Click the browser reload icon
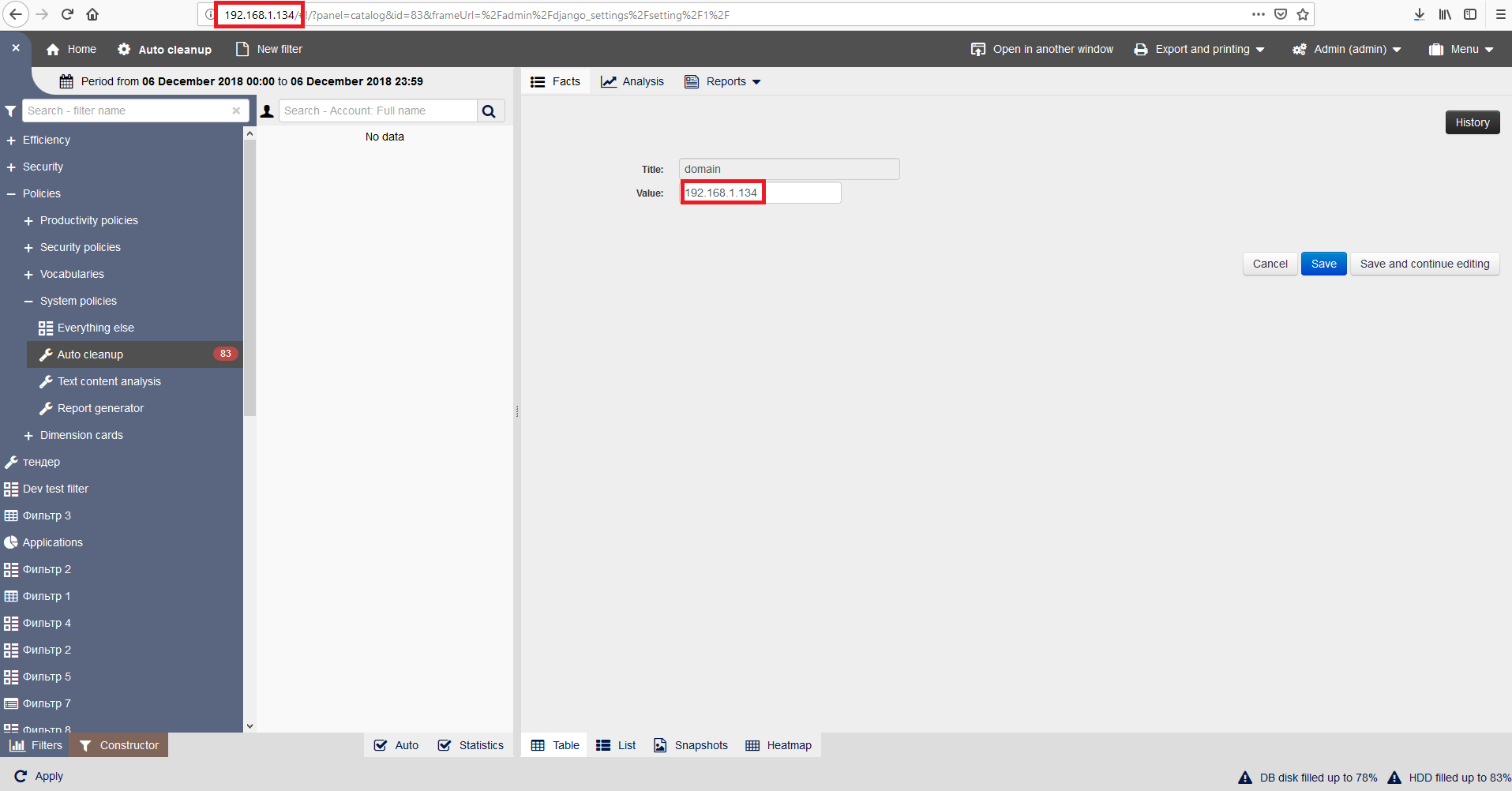 coord(67,14)
